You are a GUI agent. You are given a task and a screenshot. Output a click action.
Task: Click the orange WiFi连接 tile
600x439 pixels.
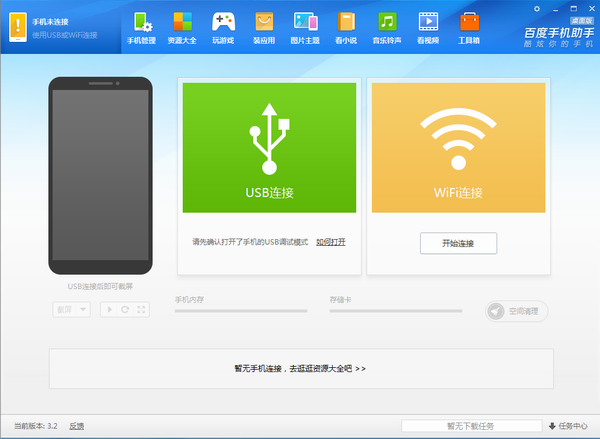(x=458, y=147)
